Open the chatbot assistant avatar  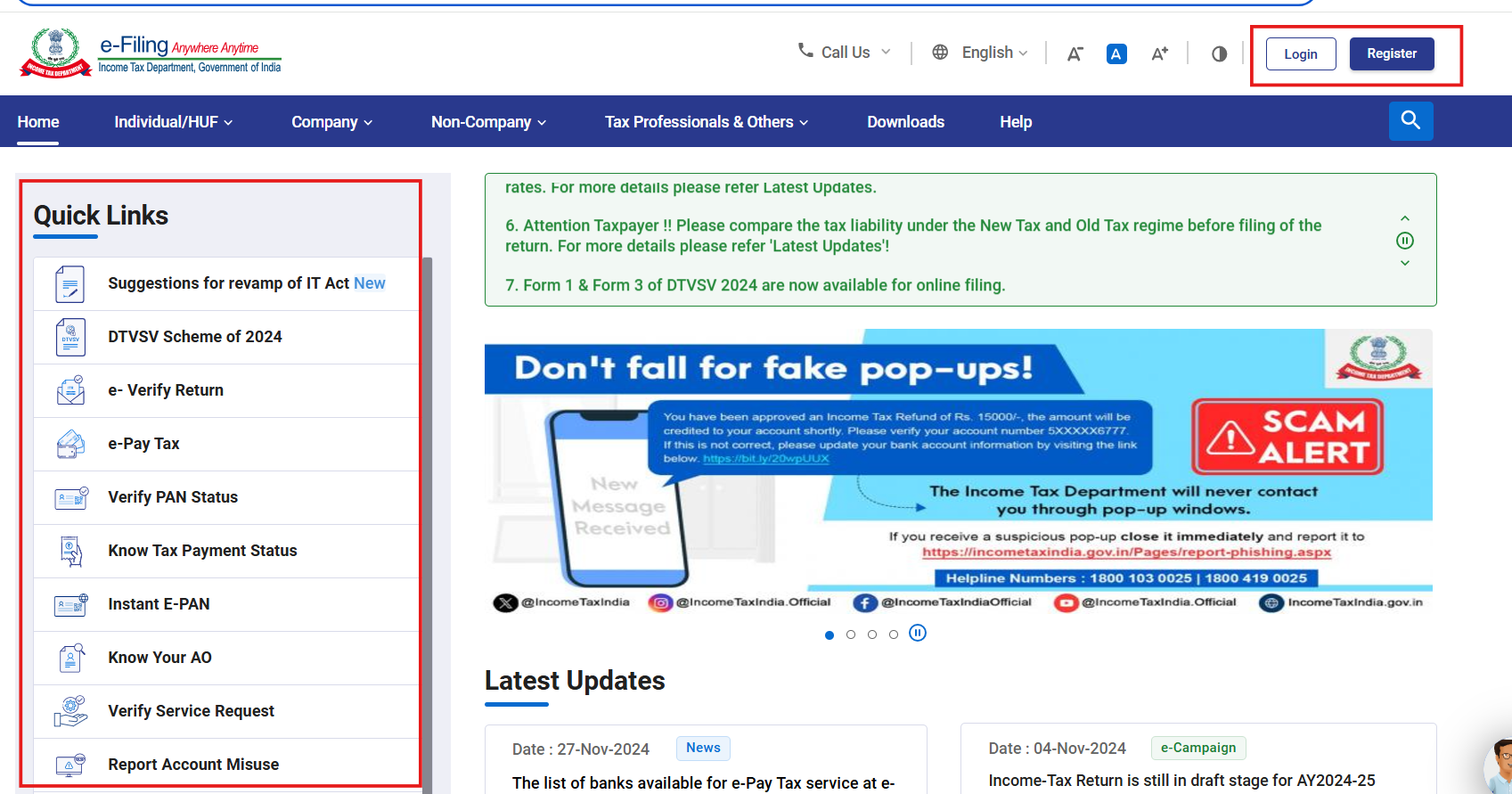pos(1498,765)
